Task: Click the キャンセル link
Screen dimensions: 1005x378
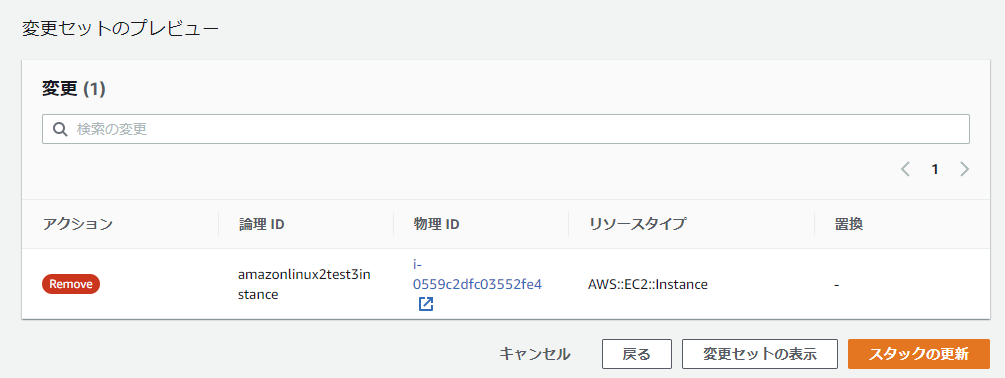Action: coord(535,354)
